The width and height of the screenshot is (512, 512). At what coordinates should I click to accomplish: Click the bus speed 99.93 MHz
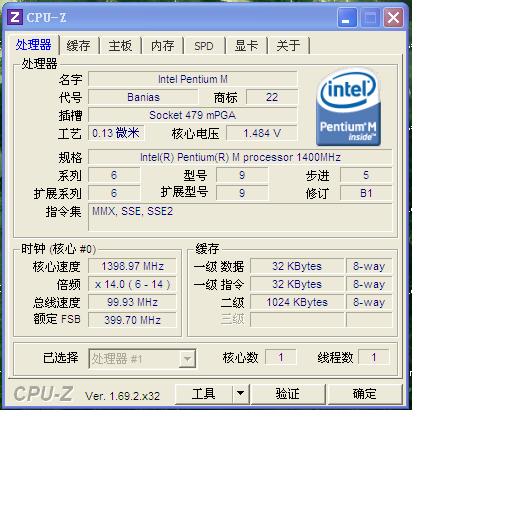(132, 302)
